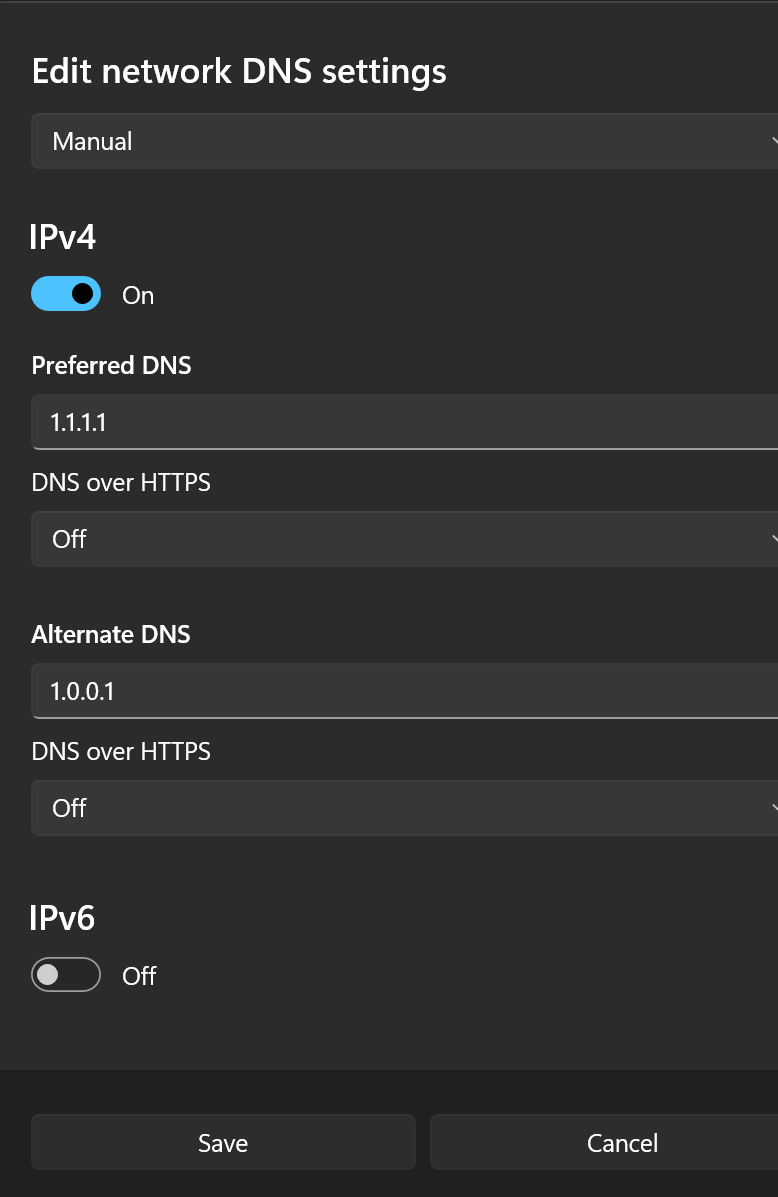Open the Manual DNS assignment dropdown
The width and height of the screenshot is (778, 1197).
(x=400, y=141)
